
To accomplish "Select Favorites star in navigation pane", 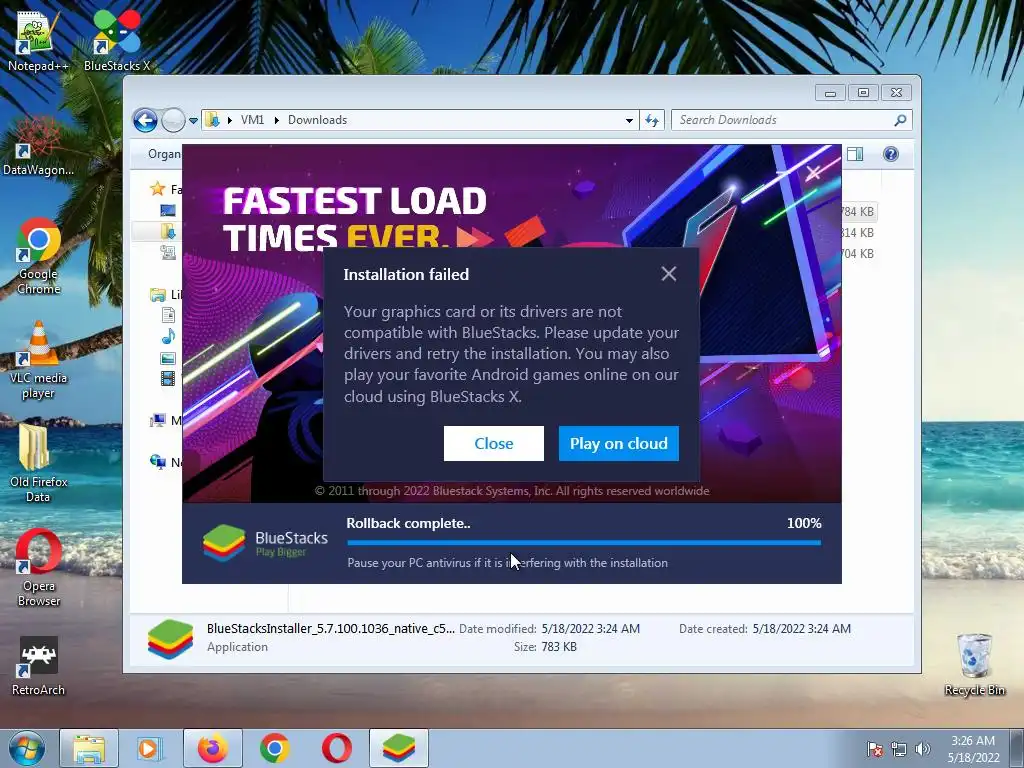I will 157,189.
